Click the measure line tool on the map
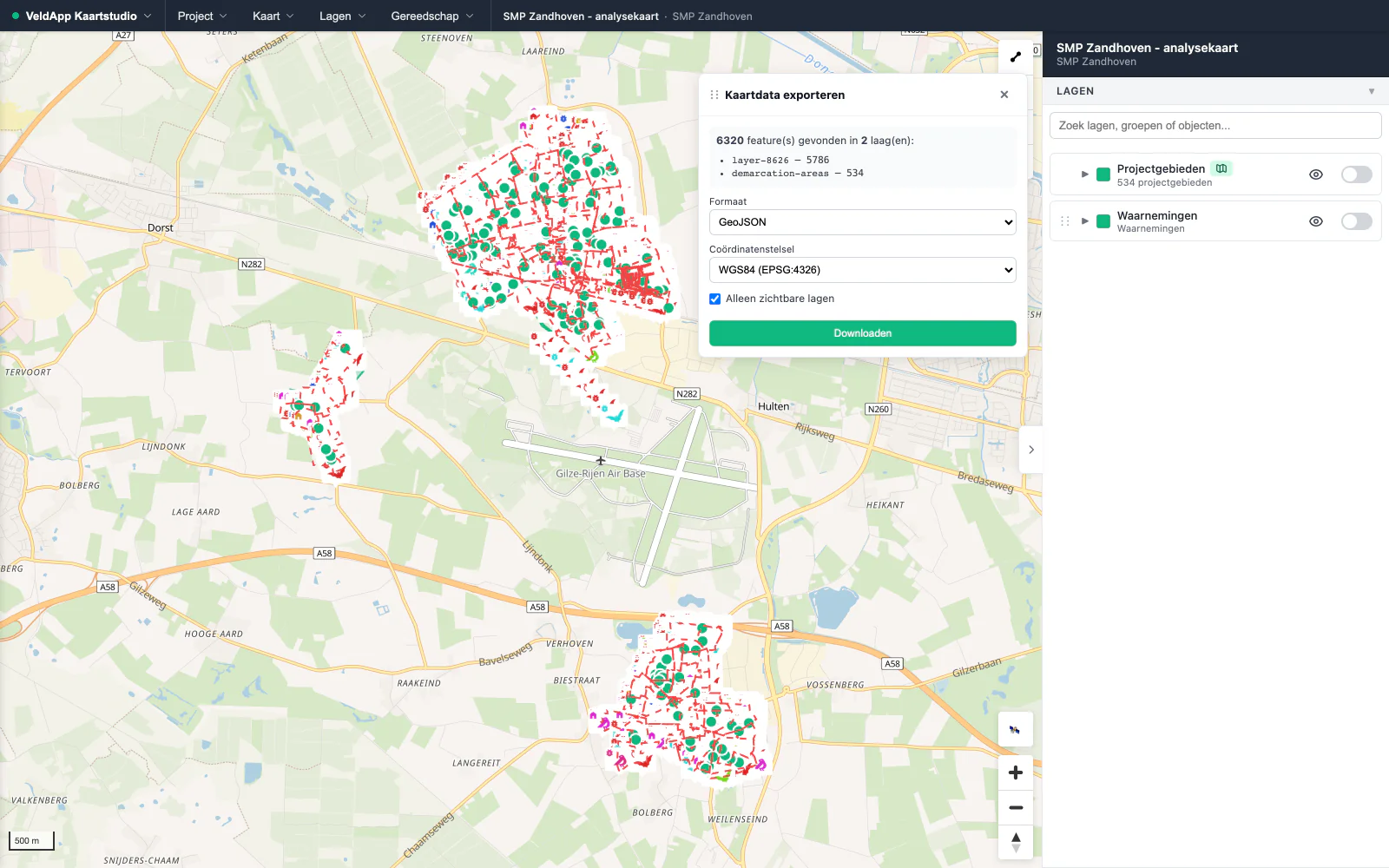Image resolution: width=1389 pixels, height=868 pixels. (1015, 57)
